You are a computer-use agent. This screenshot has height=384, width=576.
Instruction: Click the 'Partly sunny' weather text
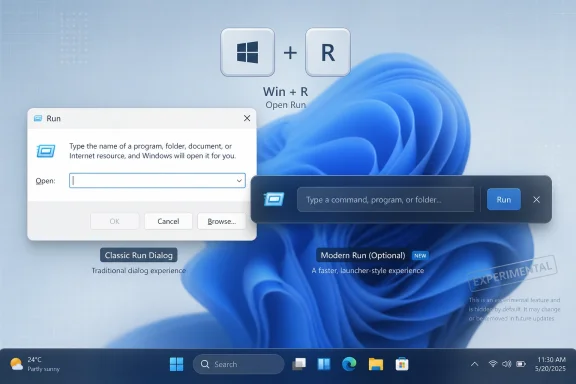pos(43,369)
